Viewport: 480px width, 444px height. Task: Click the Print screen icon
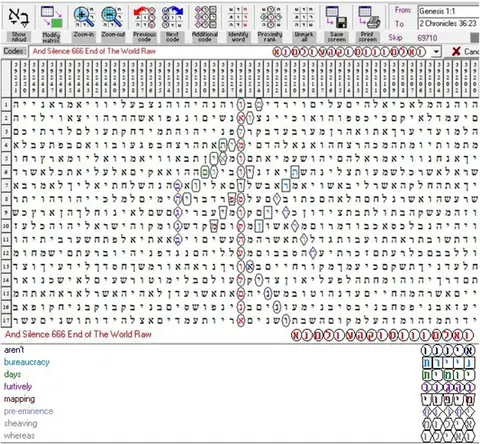(368, 17)
